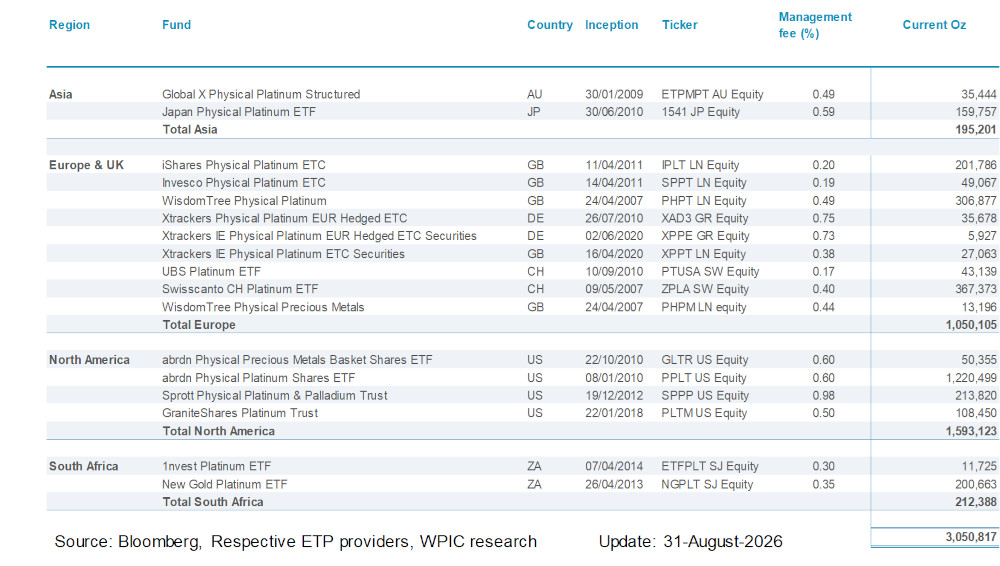Click the 22/01/2018 inception date
The image size is (1000, 566).
point(614,413)
